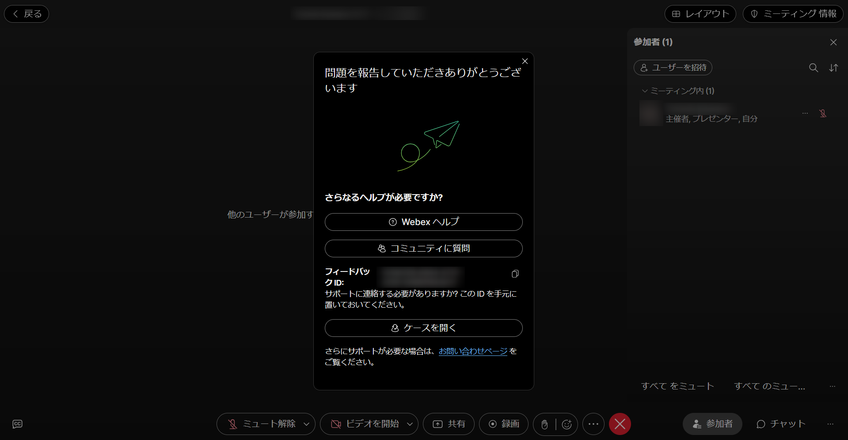Open more options in participants panel footer
The width and height of the screenshot is (848, 440).
(832, 386)
